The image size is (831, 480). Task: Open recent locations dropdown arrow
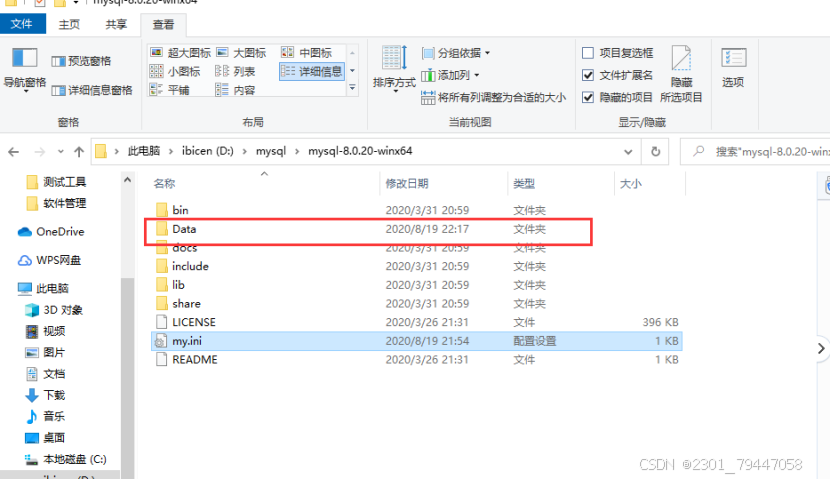[x=60, y=152]
